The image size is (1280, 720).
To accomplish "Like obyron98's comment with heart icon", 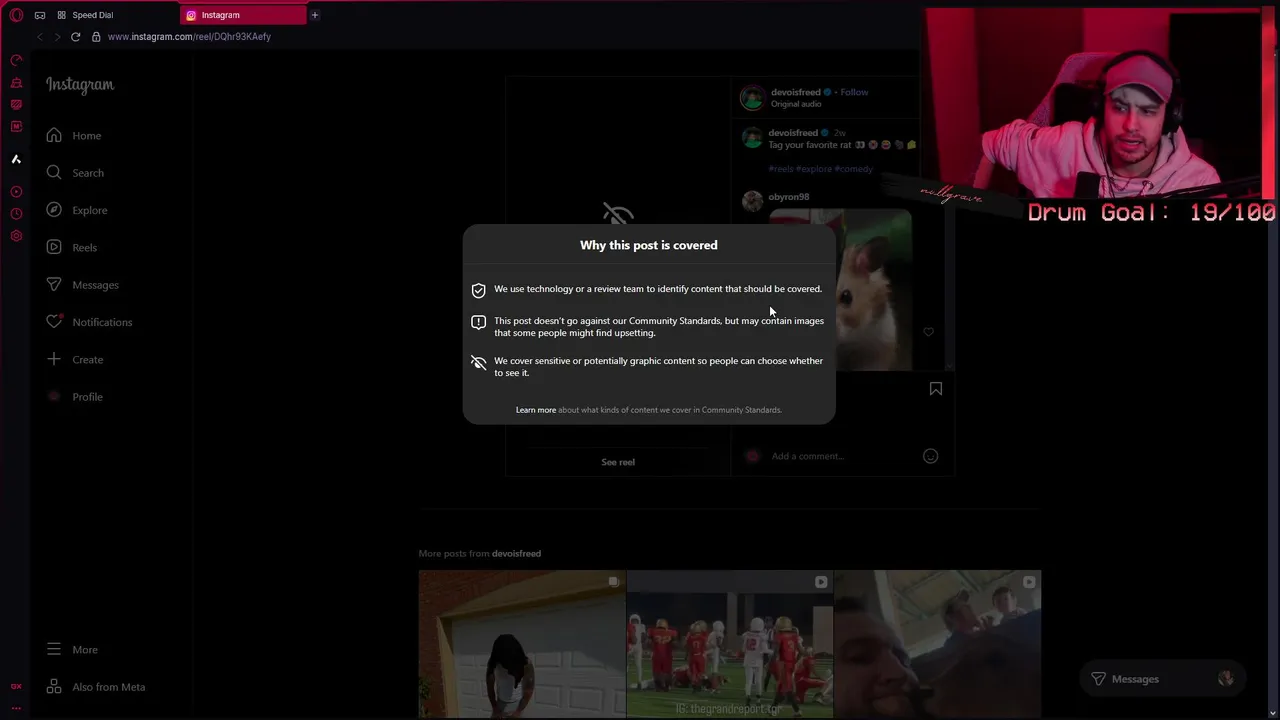I will point(929,332).
